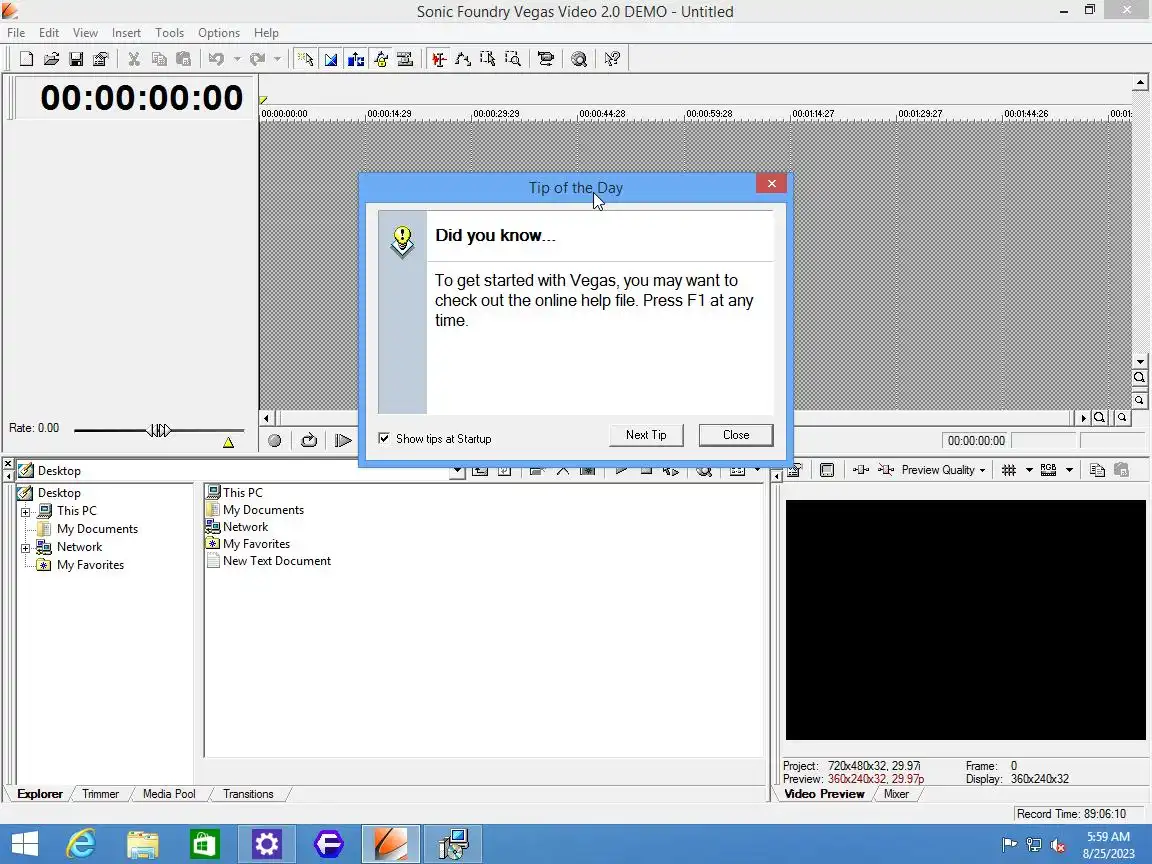Toggle second split preview button with red slash
The height and width of the screenshot is (864, 1152).
[x=885, y=470]
